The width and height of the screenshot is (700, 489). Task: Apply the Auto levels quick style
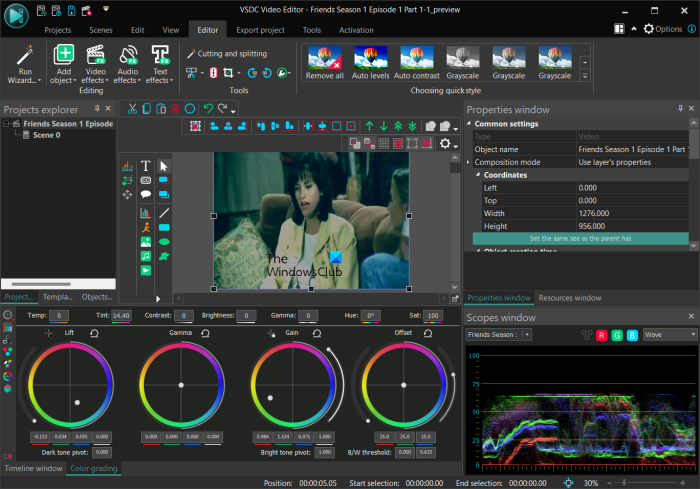[x=372, y=61]
